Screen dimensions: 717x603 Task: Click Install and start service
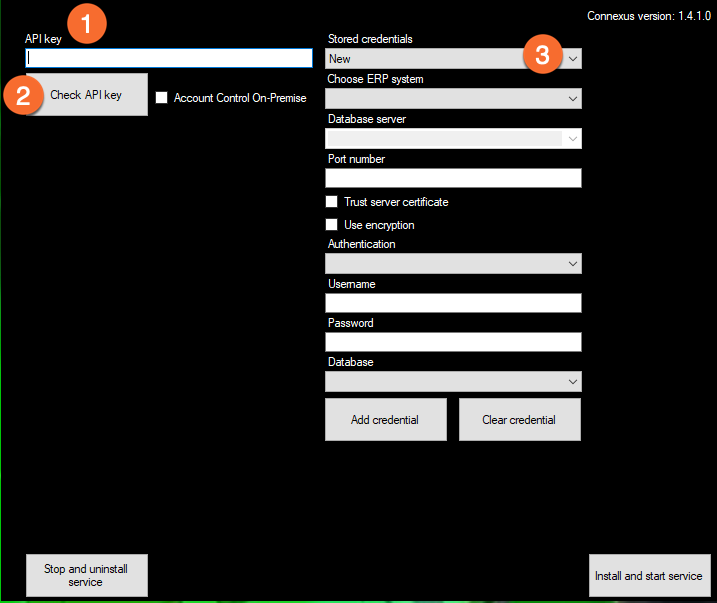coord(648,576)
